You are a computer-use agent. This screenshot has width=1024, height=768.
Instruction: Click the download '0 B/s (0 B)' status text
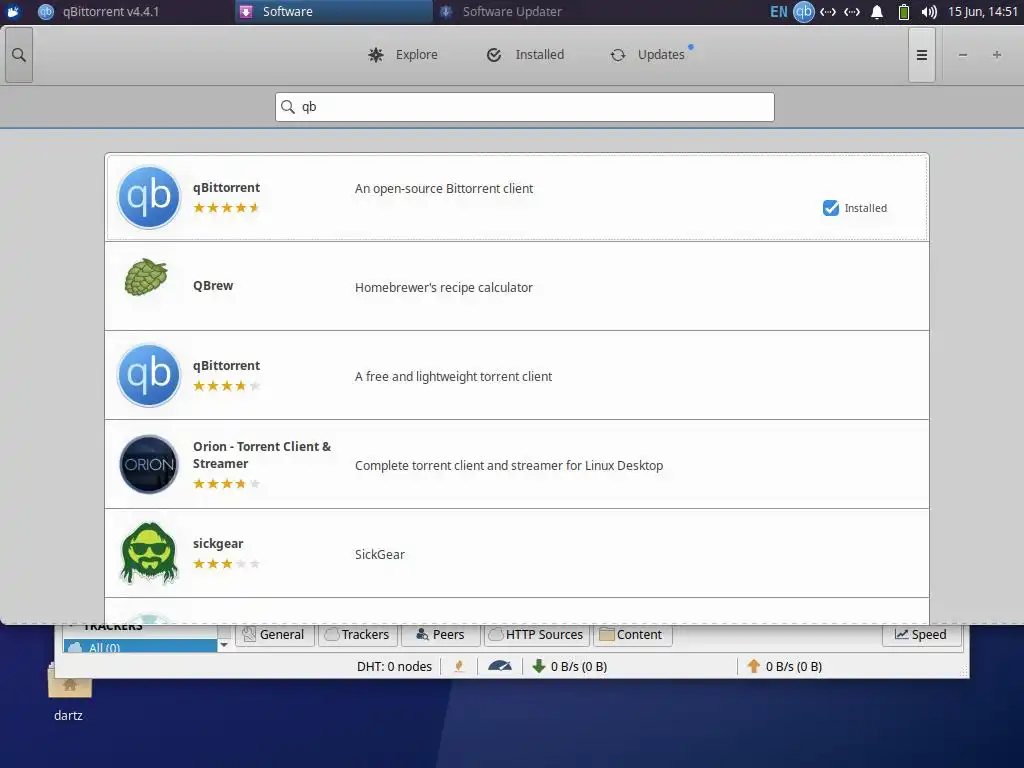[x=579, y=666]
